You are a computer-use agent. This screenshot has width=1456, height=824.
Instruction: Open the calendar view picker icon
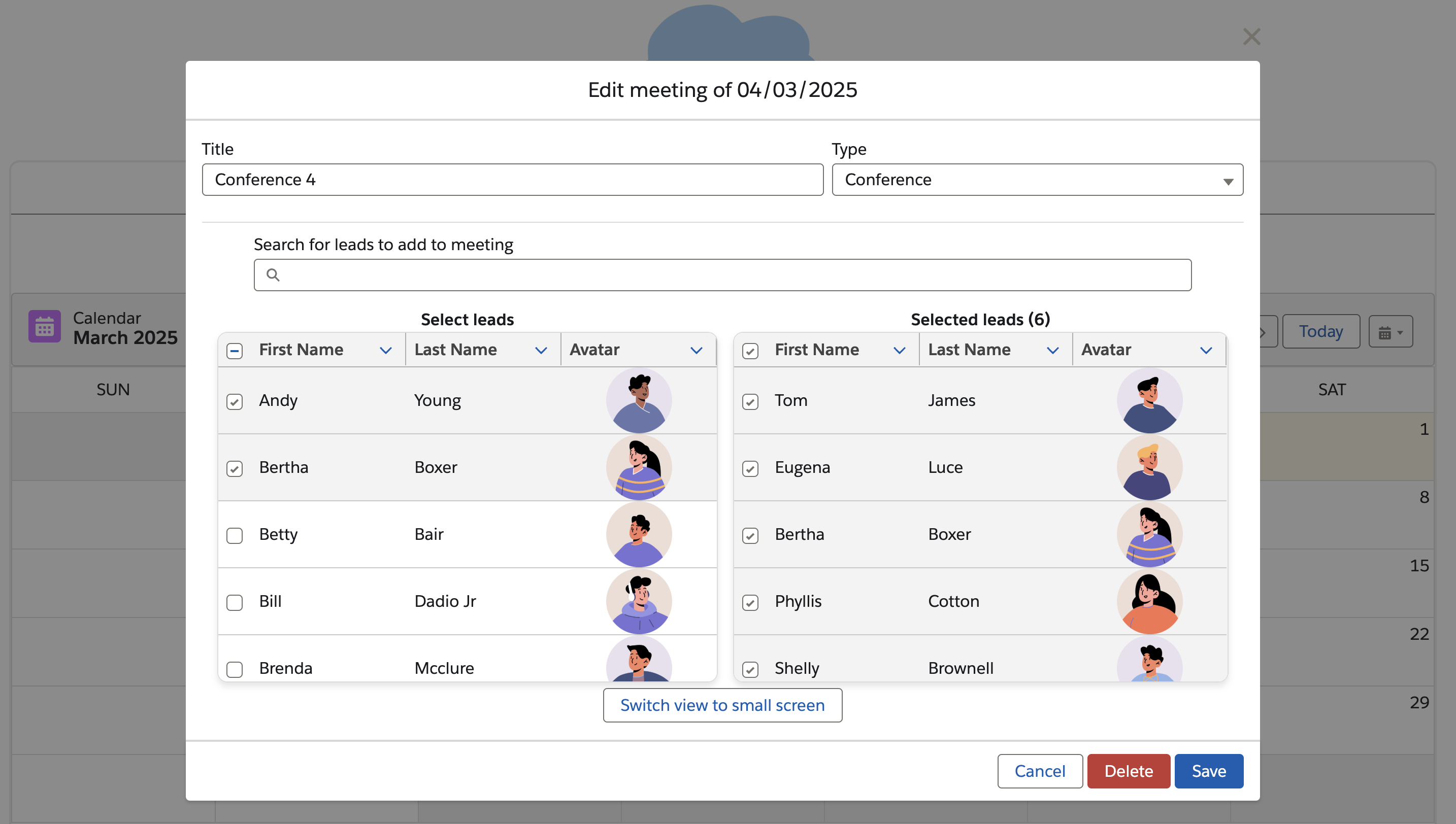pyautogui.click(x=1391, y=332)
